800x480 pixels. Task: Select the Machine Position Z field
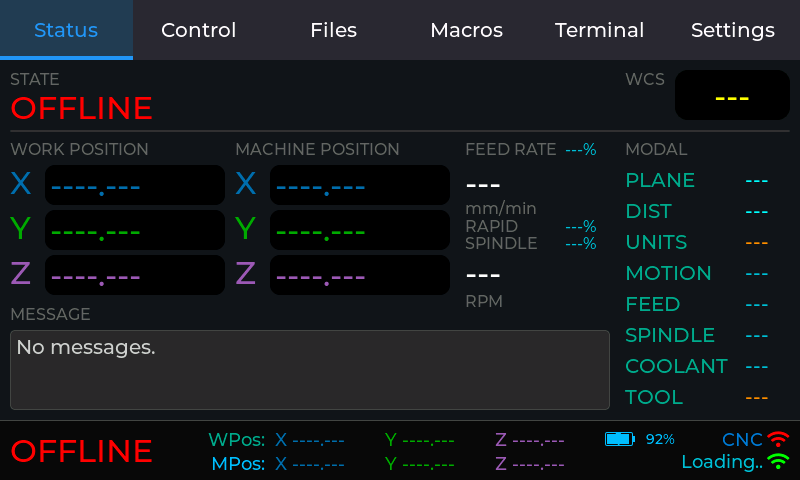[x=360, y=275]
